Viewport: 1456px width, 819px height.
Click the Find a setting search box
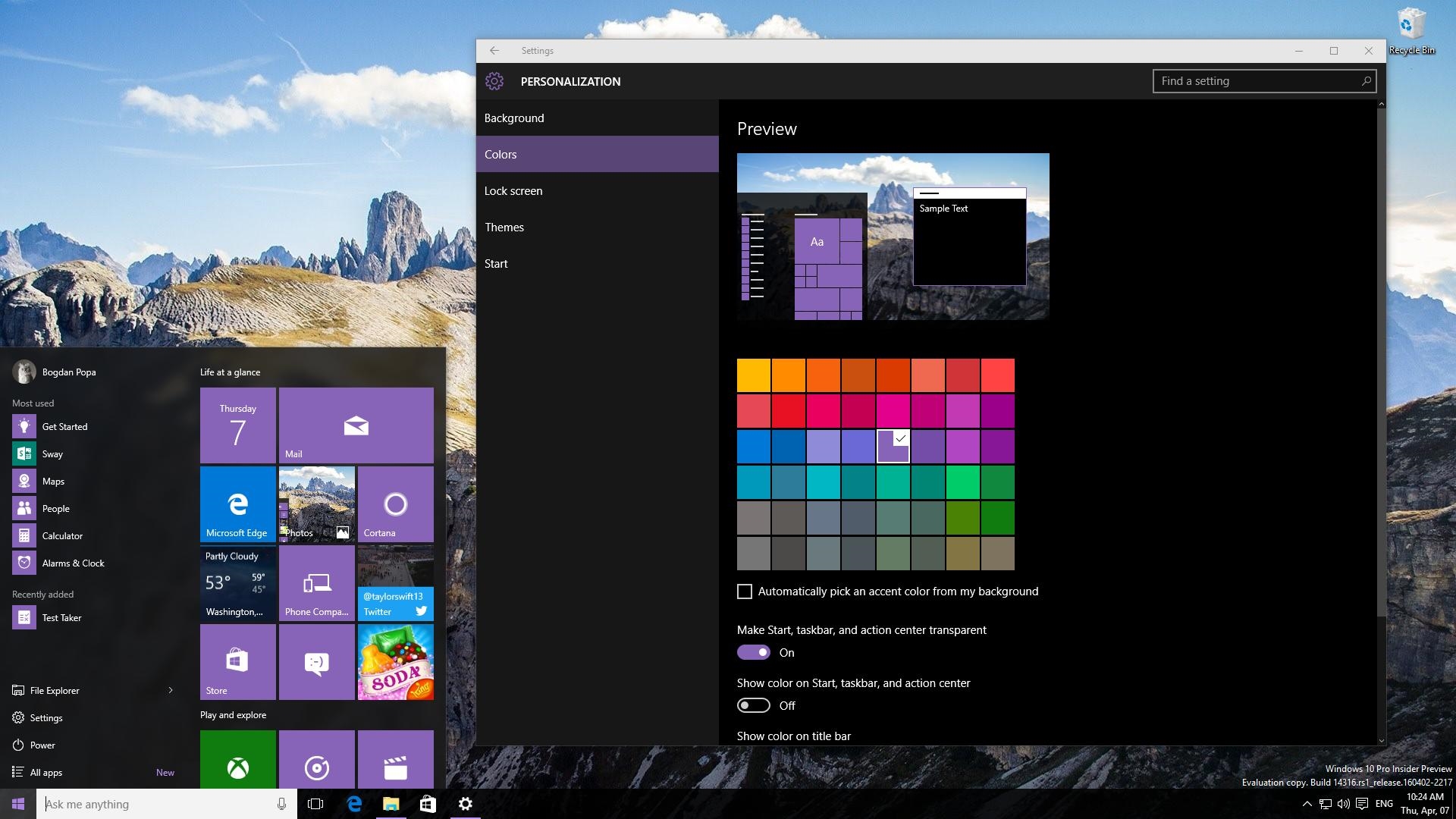[1259, 81]
